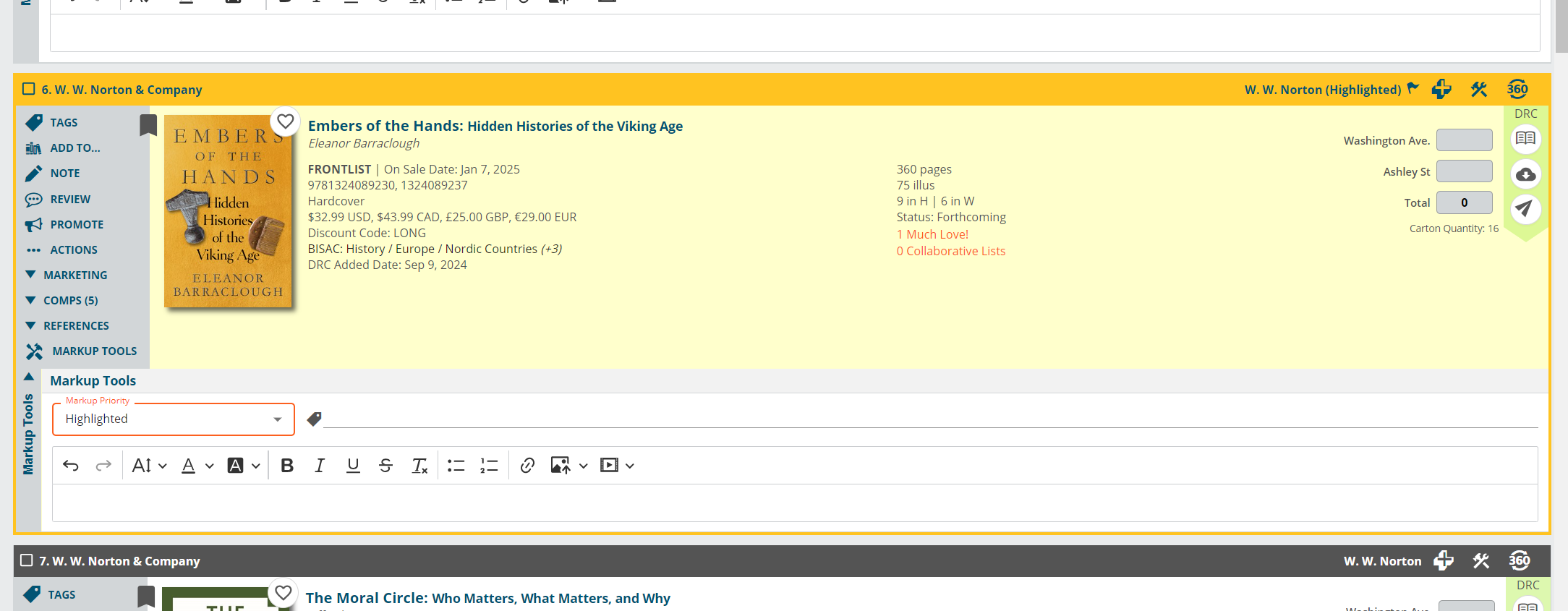Image resolution: width=1568 pixels, height=611 pixels.
Task: Click author name Eleanor Barraclough
Action: click(x=364, y=143)
